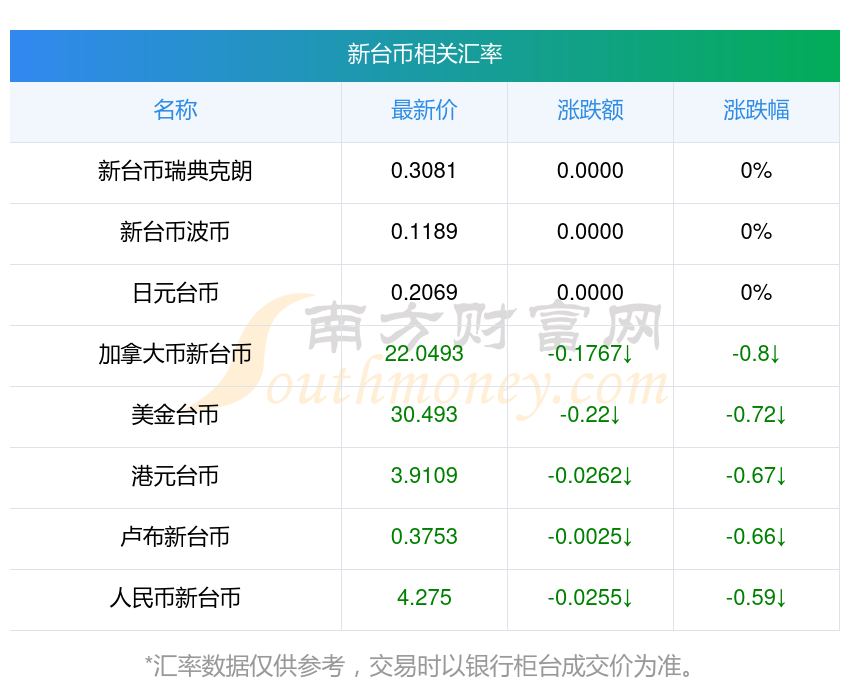Viewport: 850px width, 698px height.
Task: Click the 新台币波币 row name
Action: [x=175, y=232]
